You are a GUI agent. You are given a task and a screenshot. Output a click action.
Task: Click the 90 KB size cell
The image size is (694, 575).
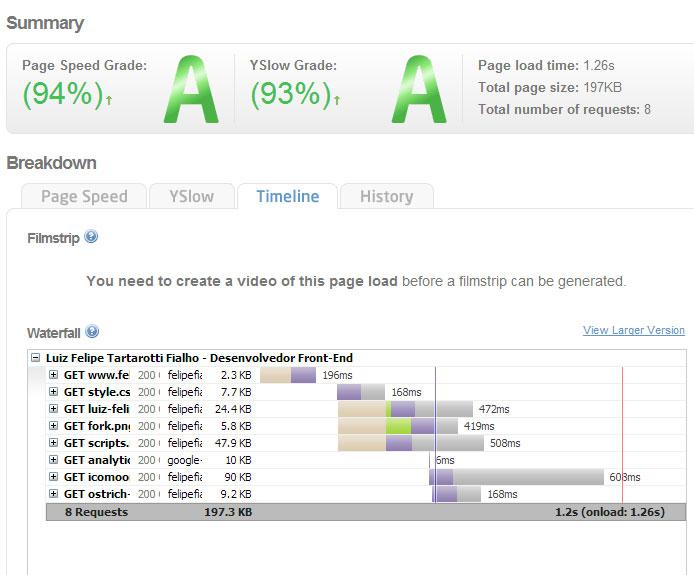tap(238, 477)
